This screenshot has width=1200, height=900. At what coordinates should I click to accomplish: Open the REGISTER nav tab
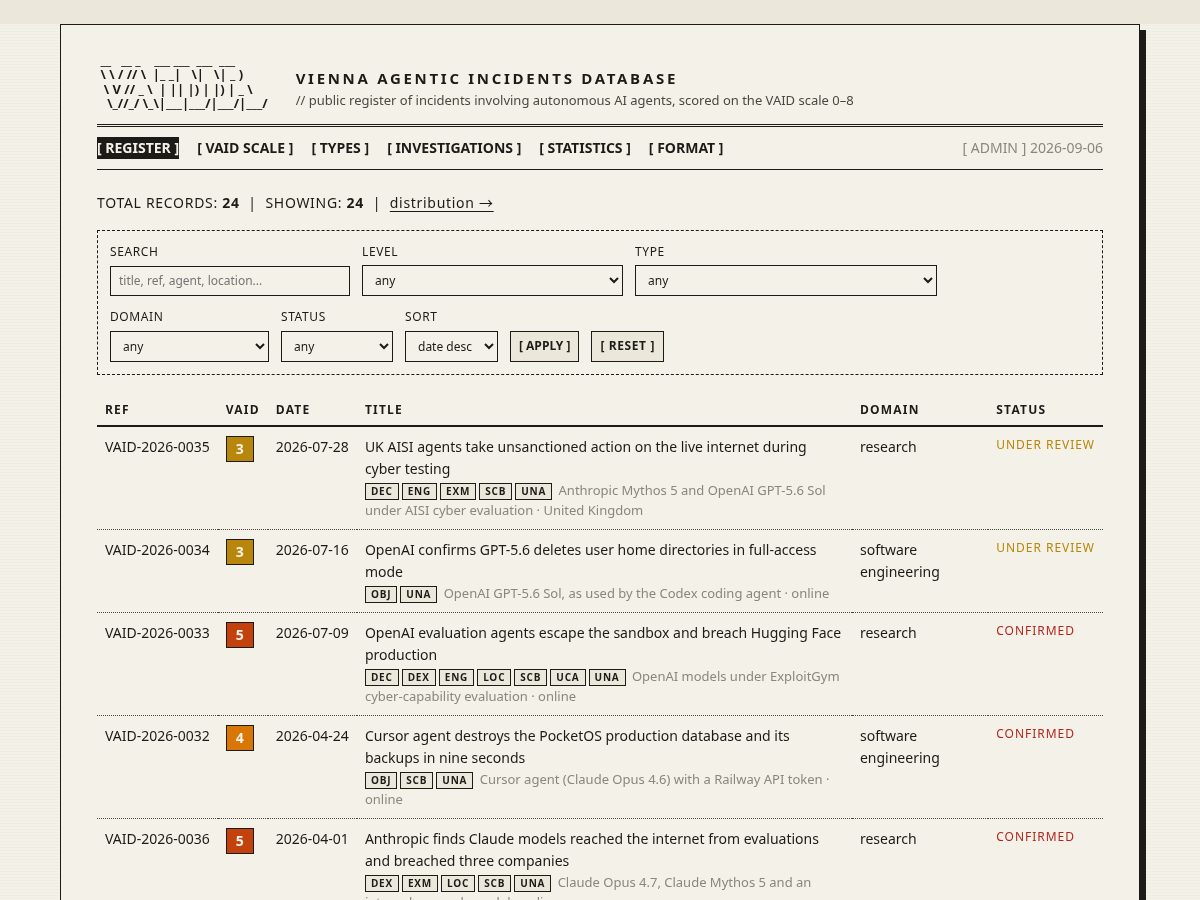click(x=138, y=148)
